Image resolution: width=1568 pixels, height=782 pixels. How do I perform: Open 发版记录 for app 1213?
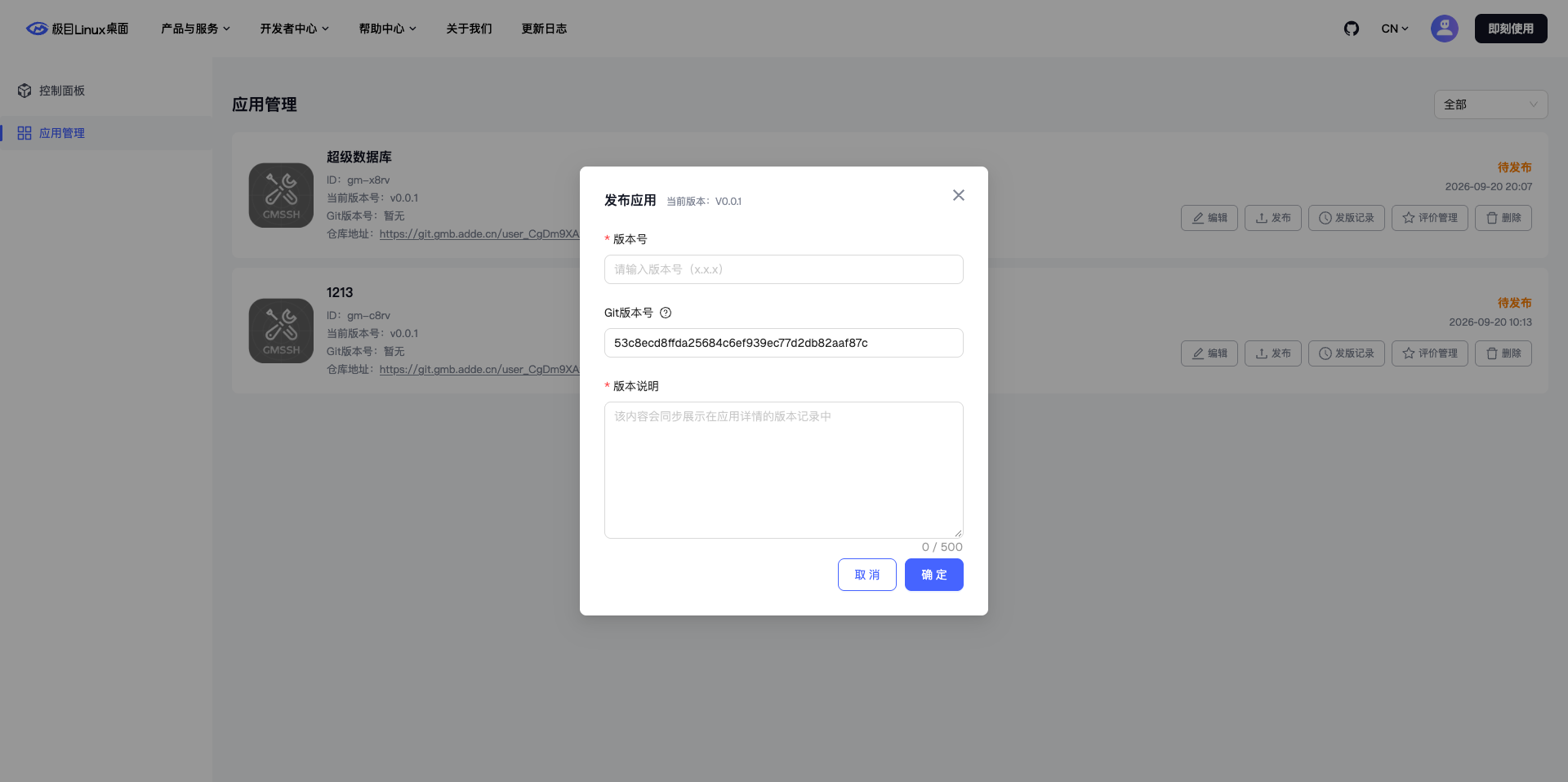tap(1347, 353)
